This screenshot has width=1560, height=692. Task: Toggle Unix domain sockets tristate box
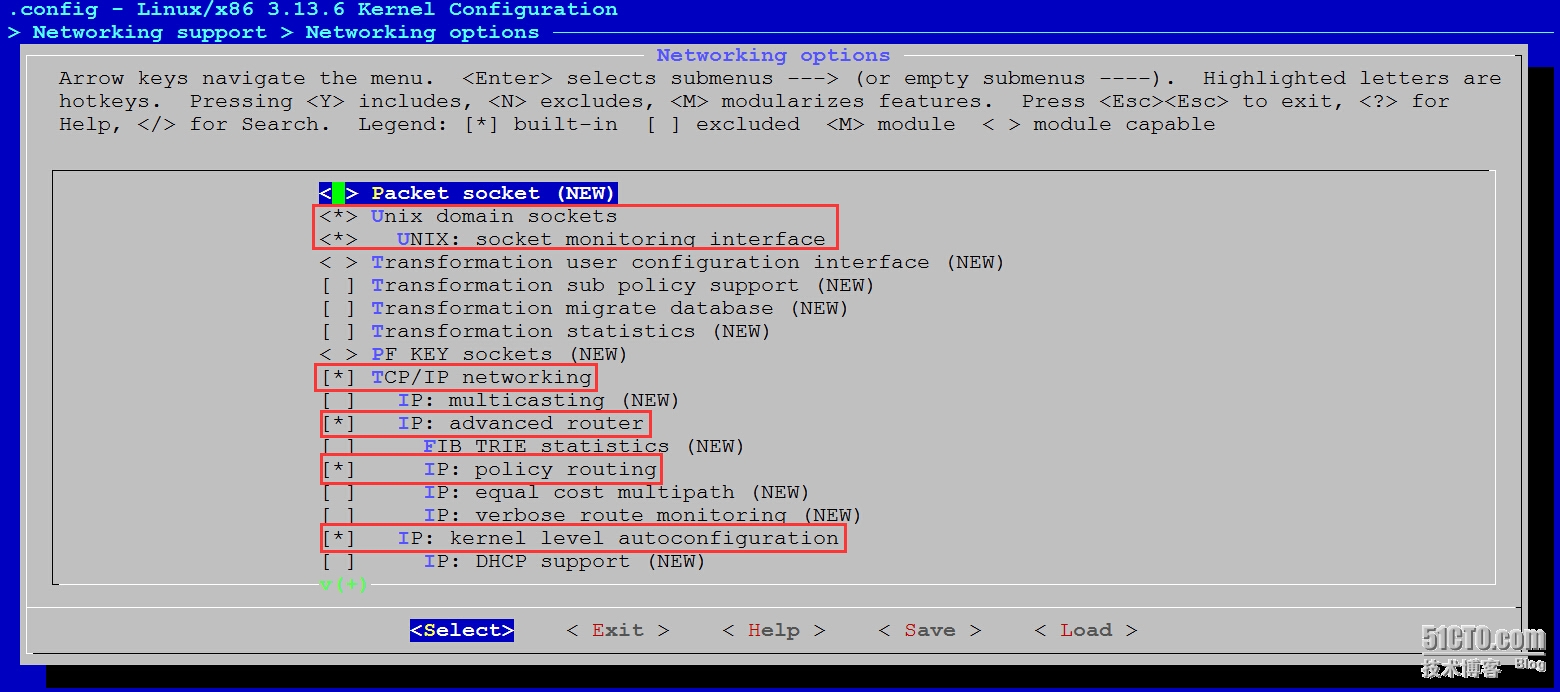[x=338, y=216]
